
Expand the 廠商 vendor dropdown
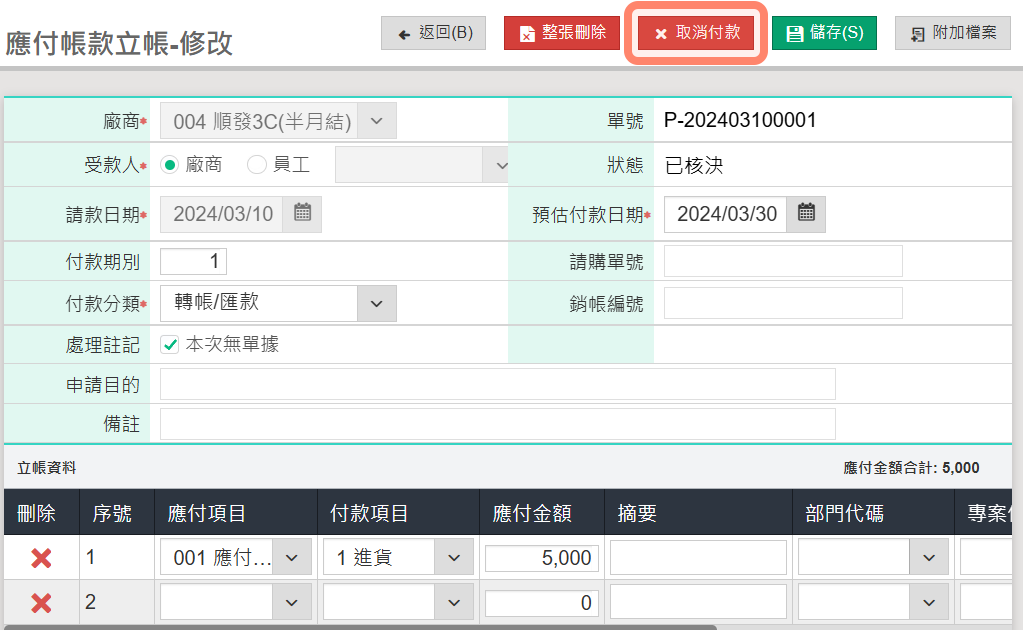376,121
